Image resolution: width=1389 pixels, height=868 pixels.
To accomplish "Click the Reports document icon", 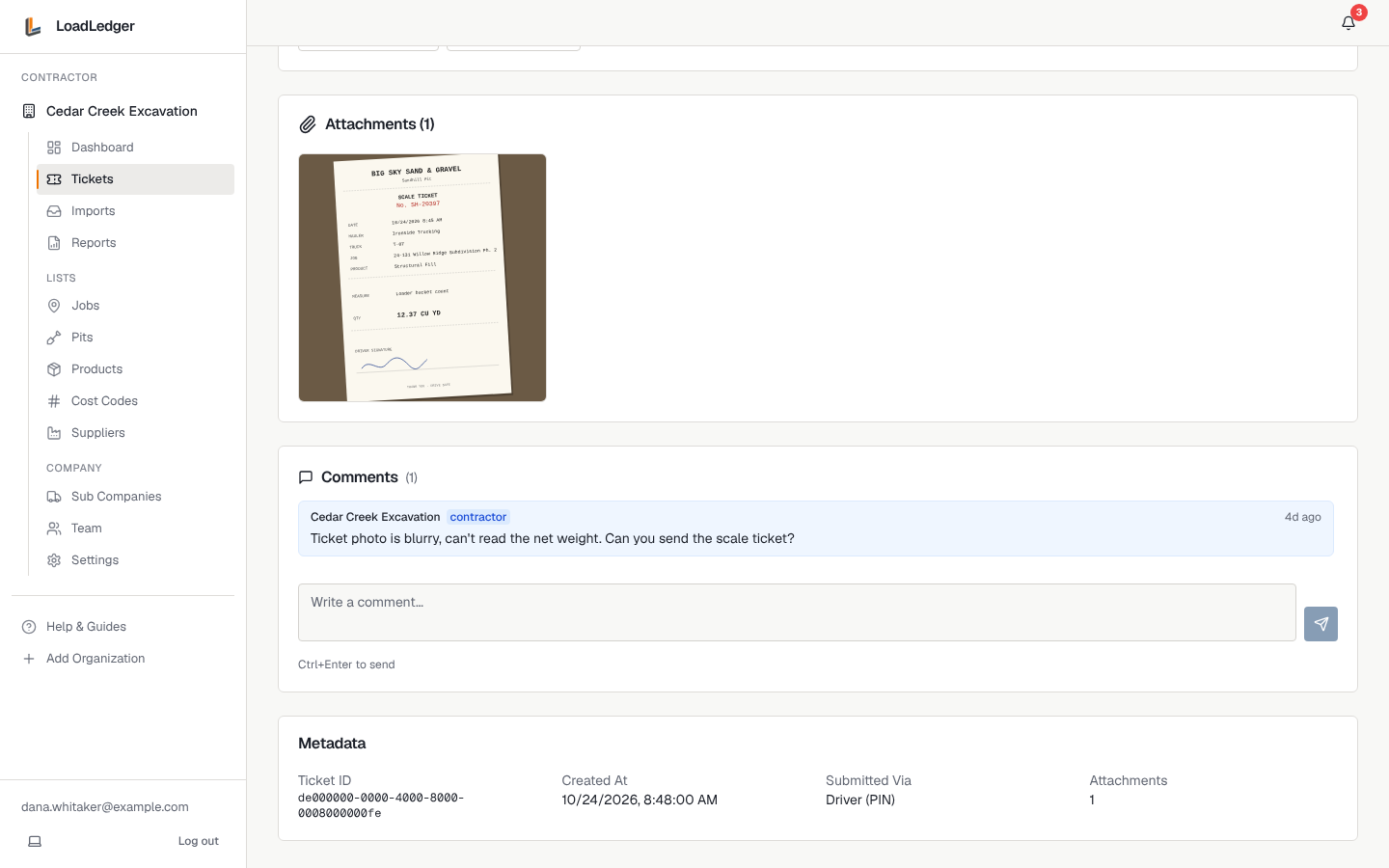I will [x=54, y=243].
